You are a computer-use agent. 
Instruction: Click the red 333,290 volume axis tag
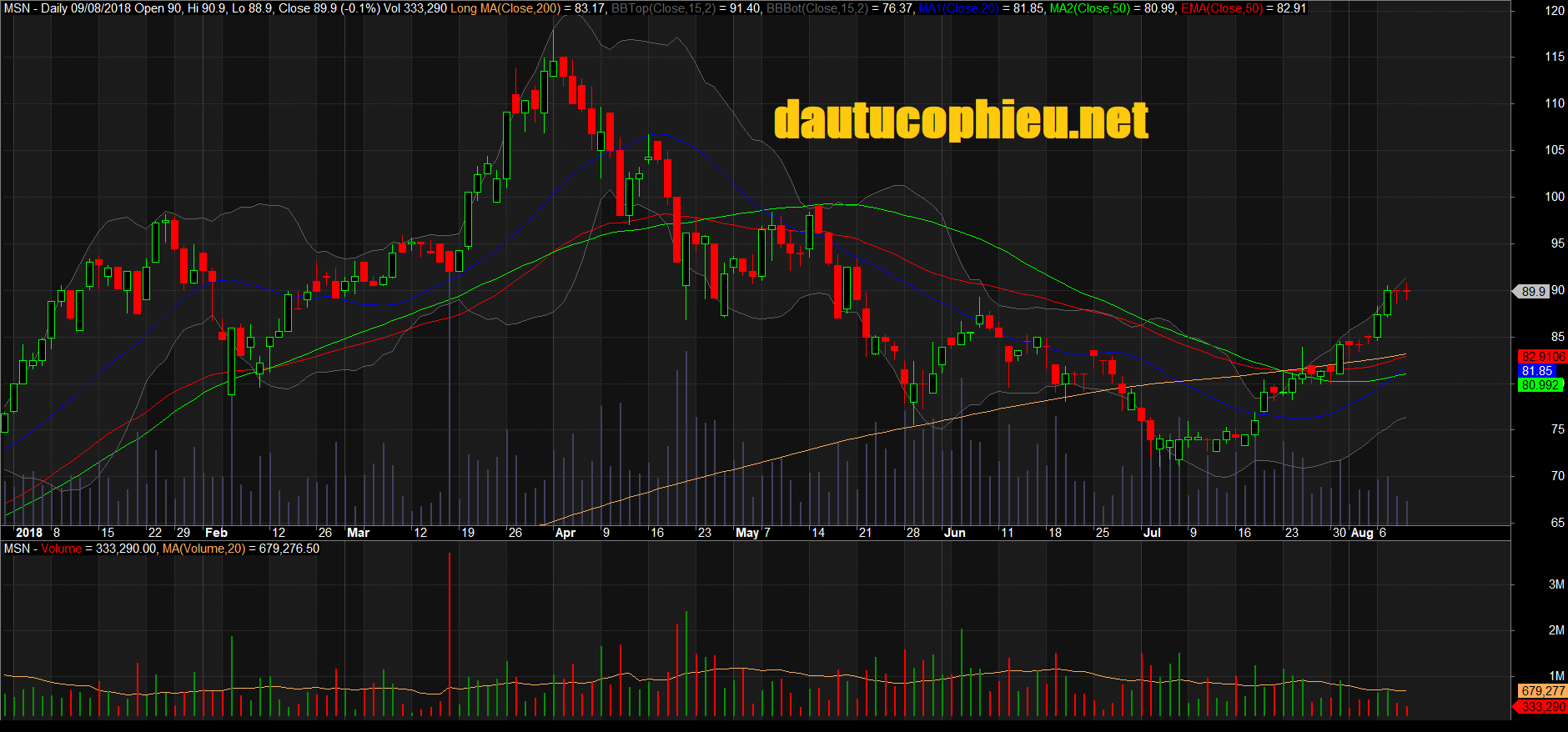click(1540, 707)
